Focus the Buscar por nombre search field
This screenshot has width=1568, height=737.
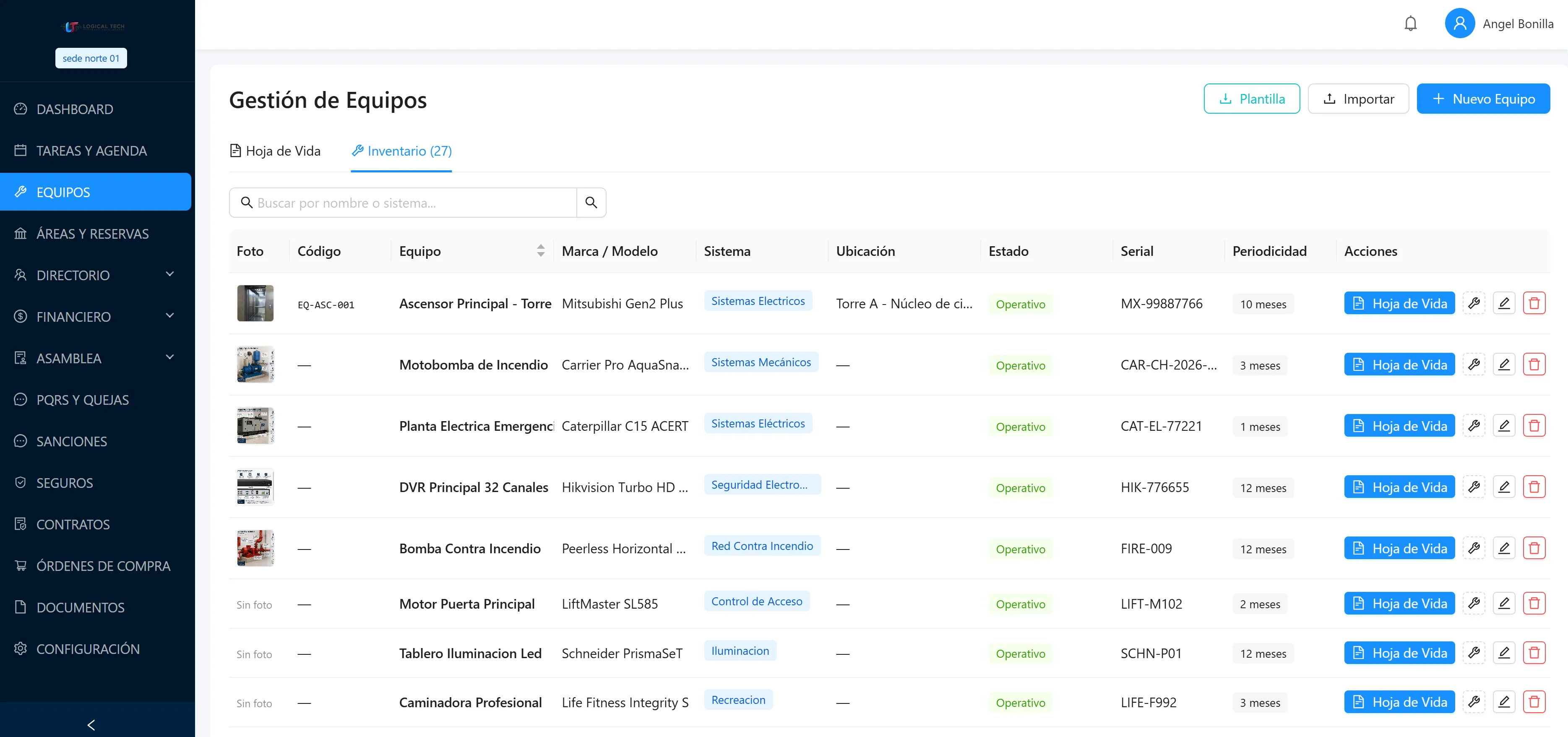click(403, 203)
